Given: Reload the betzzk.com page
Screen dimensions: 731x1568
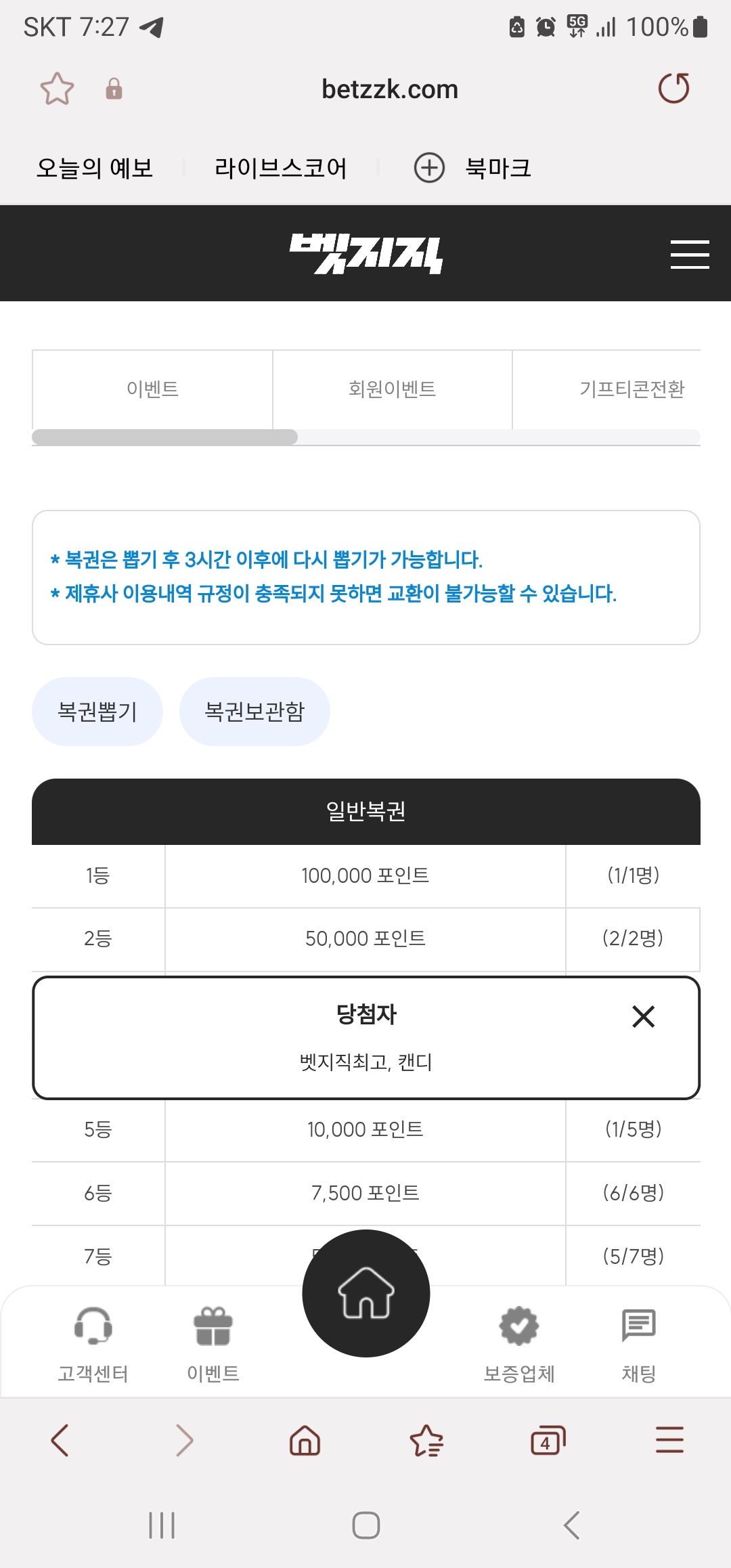Looking at the screenshot, I should [673, 89].
